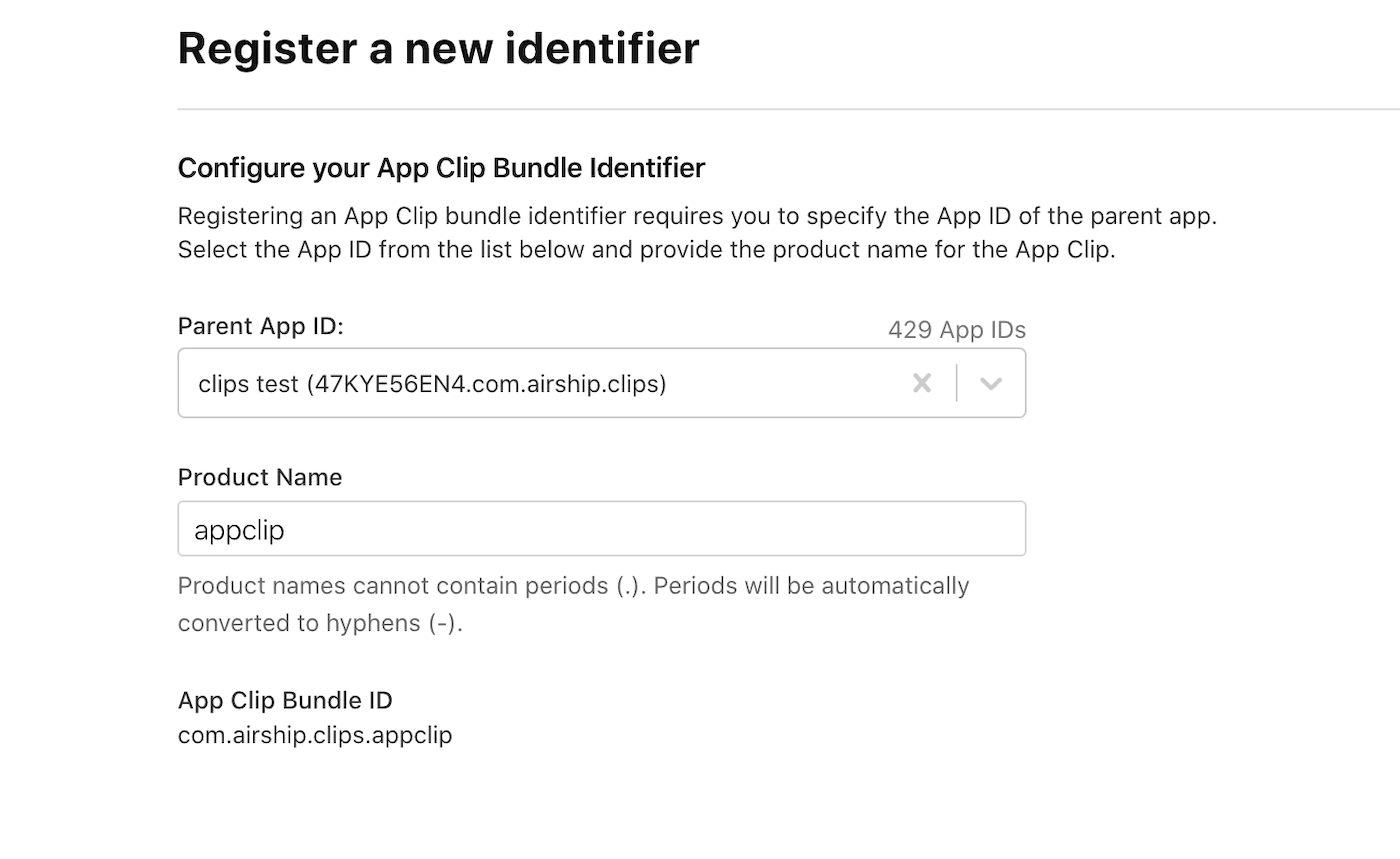
Task: Expand the Parent App ID chevron arrow
Action: coord(991,383)
